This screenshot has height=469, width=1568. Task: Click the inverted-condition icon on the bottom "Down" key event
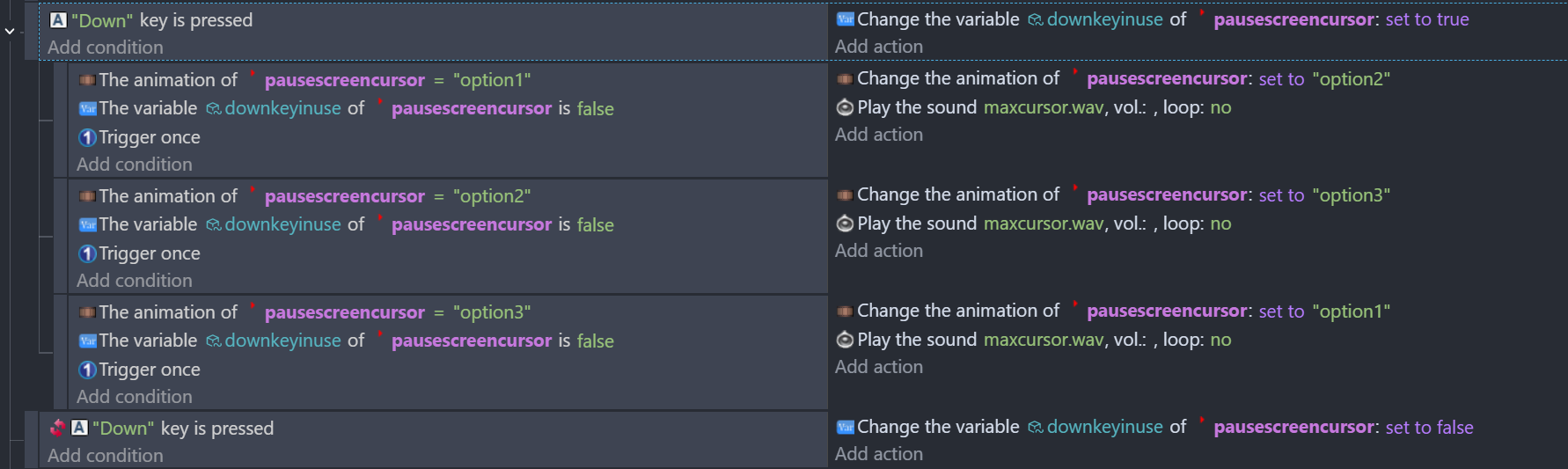58,428
